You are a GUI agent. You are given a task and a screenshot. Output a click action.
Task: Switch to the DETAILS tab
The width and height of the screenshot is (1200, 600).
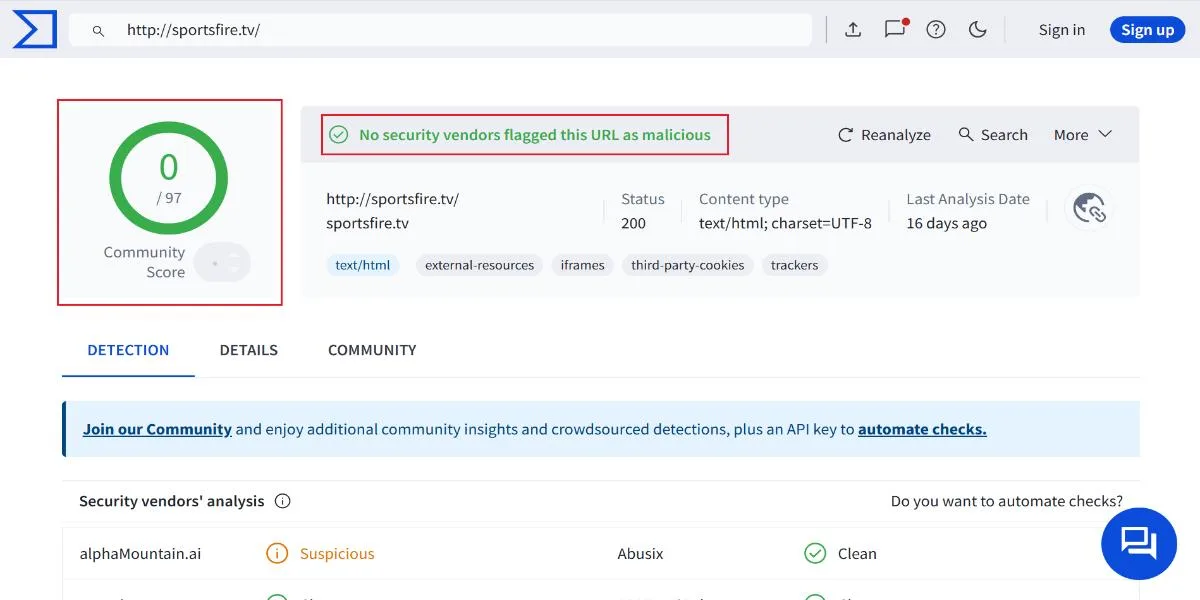[249, 350]
